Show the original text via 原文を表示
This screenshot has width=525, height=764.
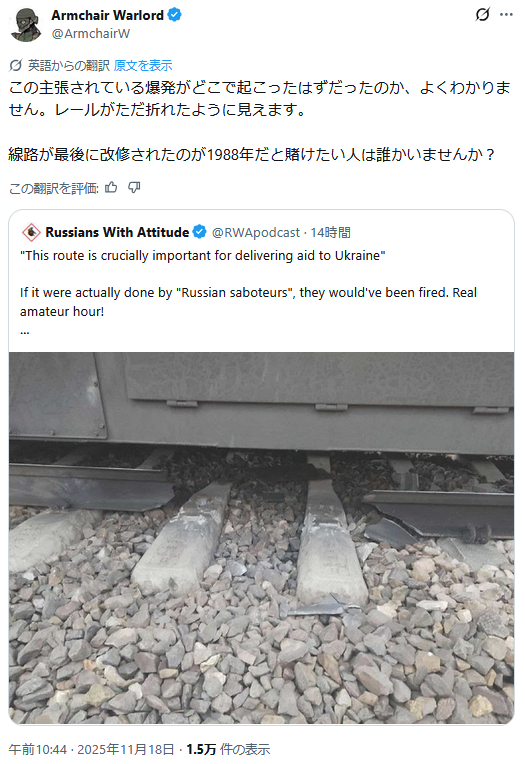143,65
